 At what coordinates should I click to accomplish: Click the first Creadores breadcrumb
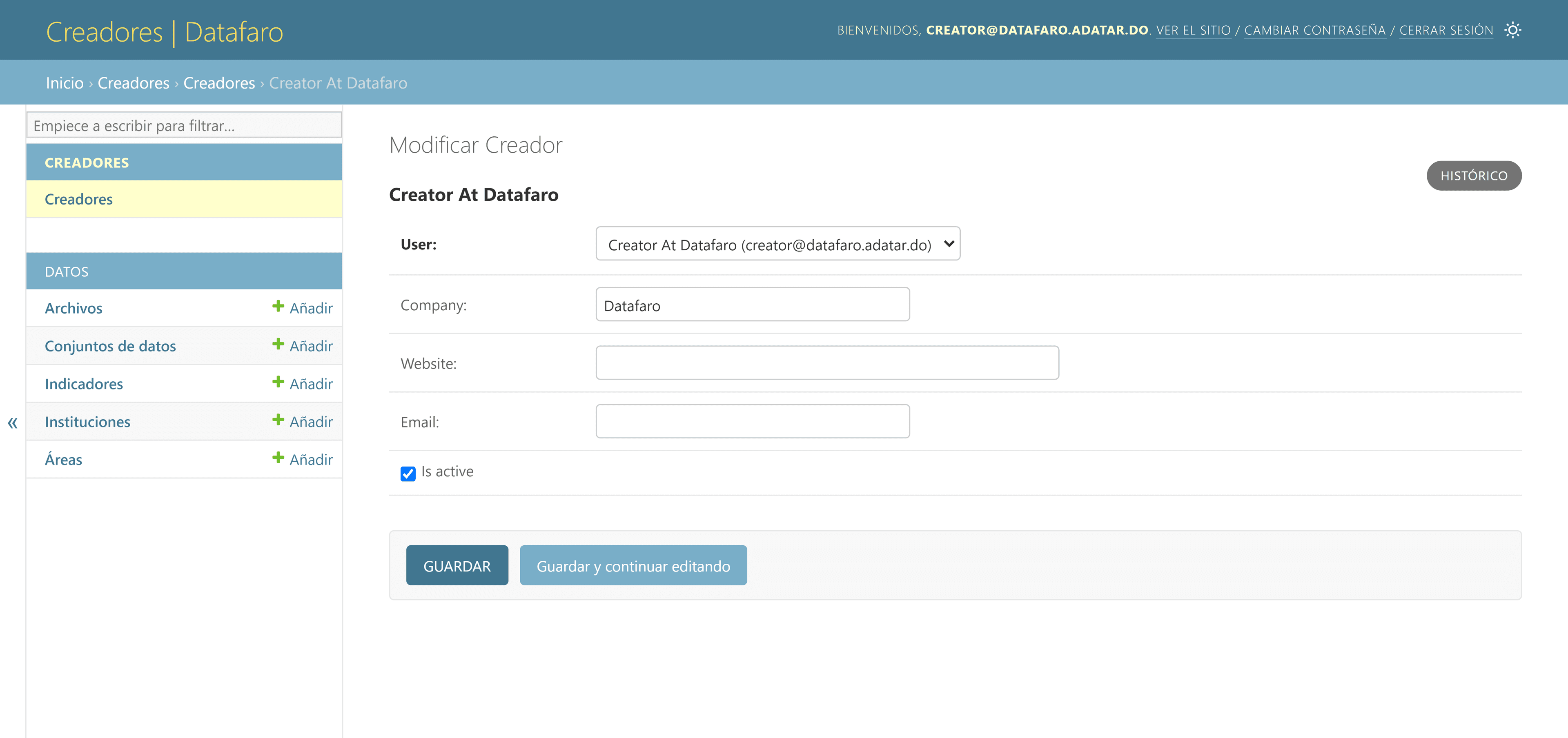tap(133, 83)
